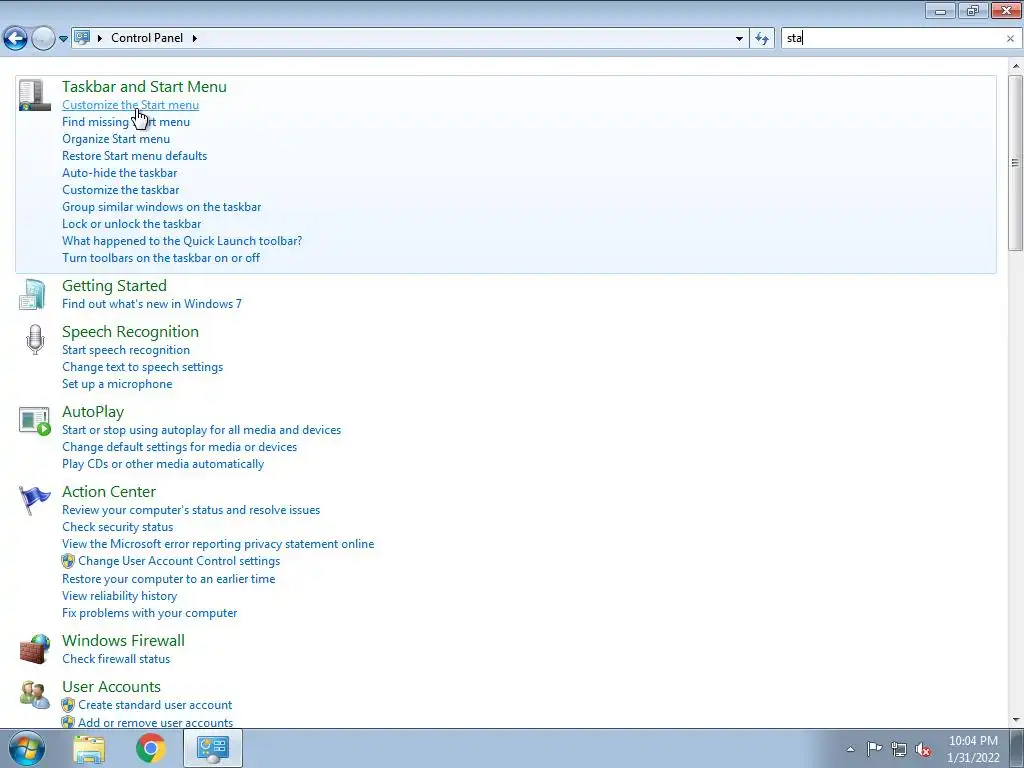Open Play CDs or other media automatically

(163, 464)
